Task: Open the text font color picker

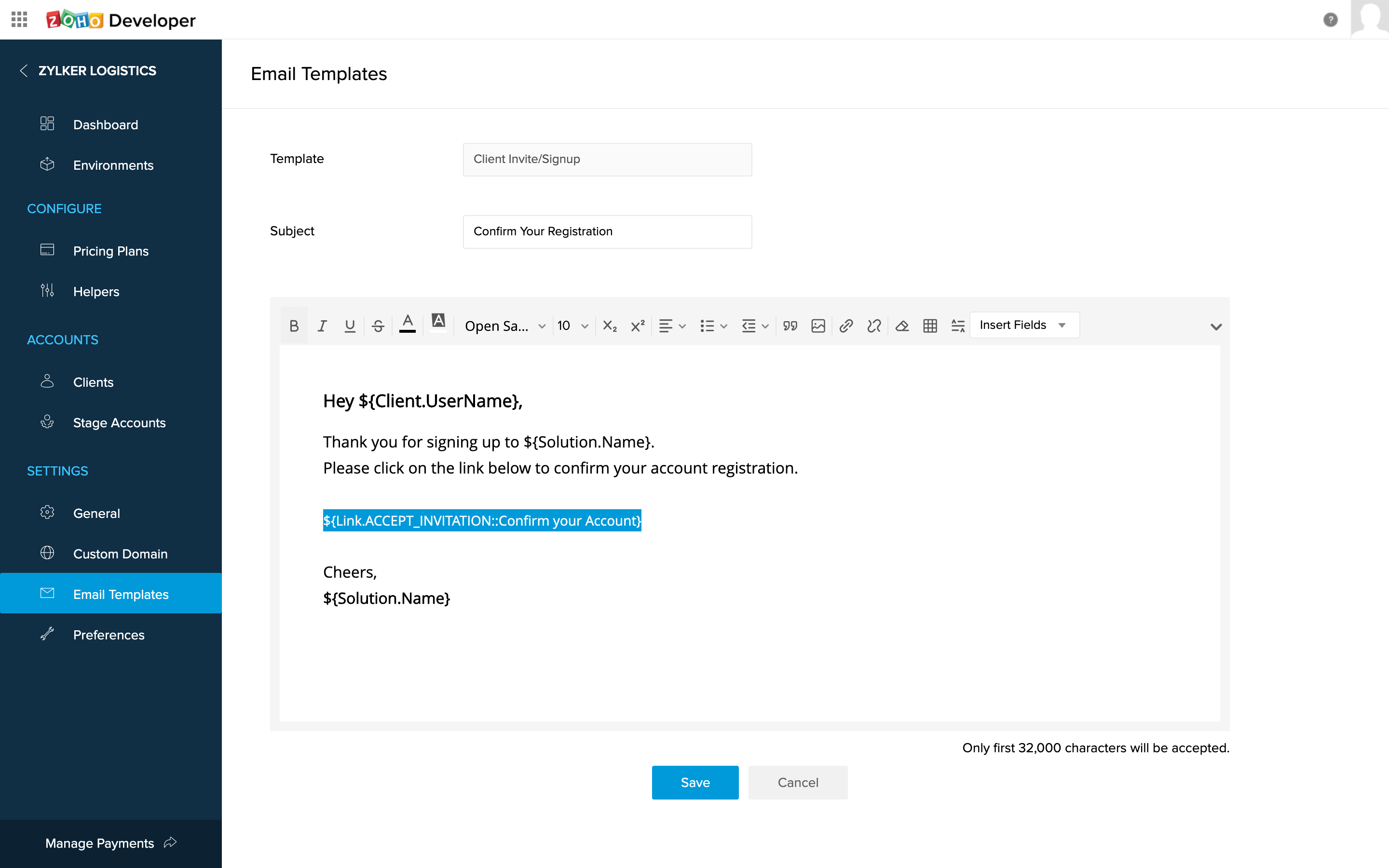Action: pos(407,325)
